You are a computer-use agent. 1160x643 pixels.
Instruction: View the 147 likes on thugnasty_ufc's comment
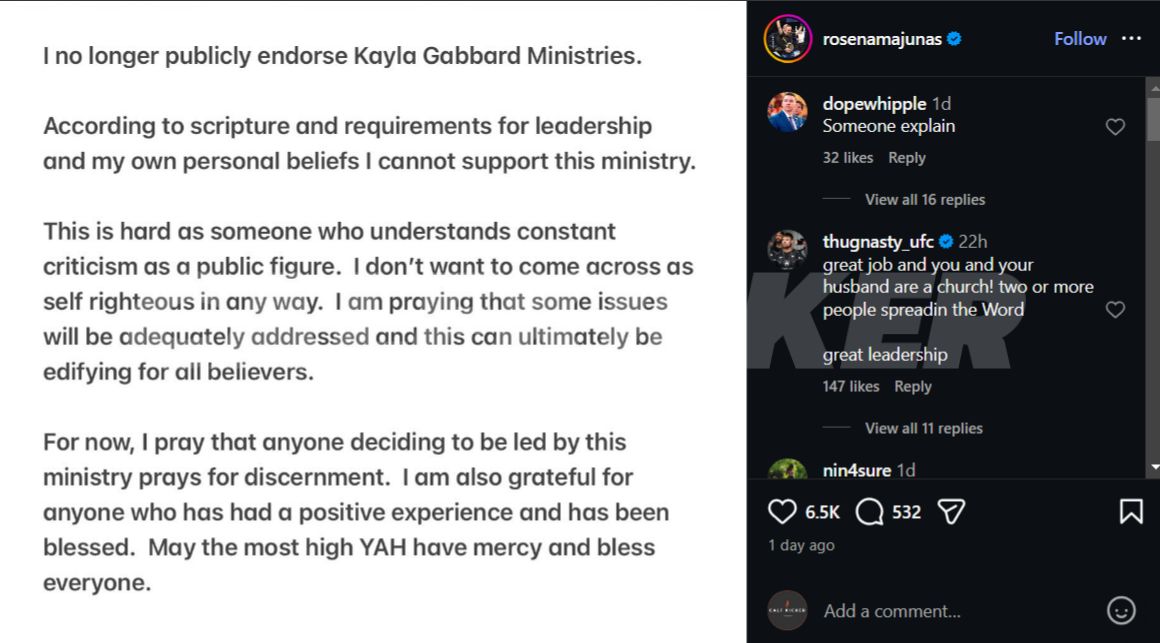pyautogui.click(x=851, y=387)
